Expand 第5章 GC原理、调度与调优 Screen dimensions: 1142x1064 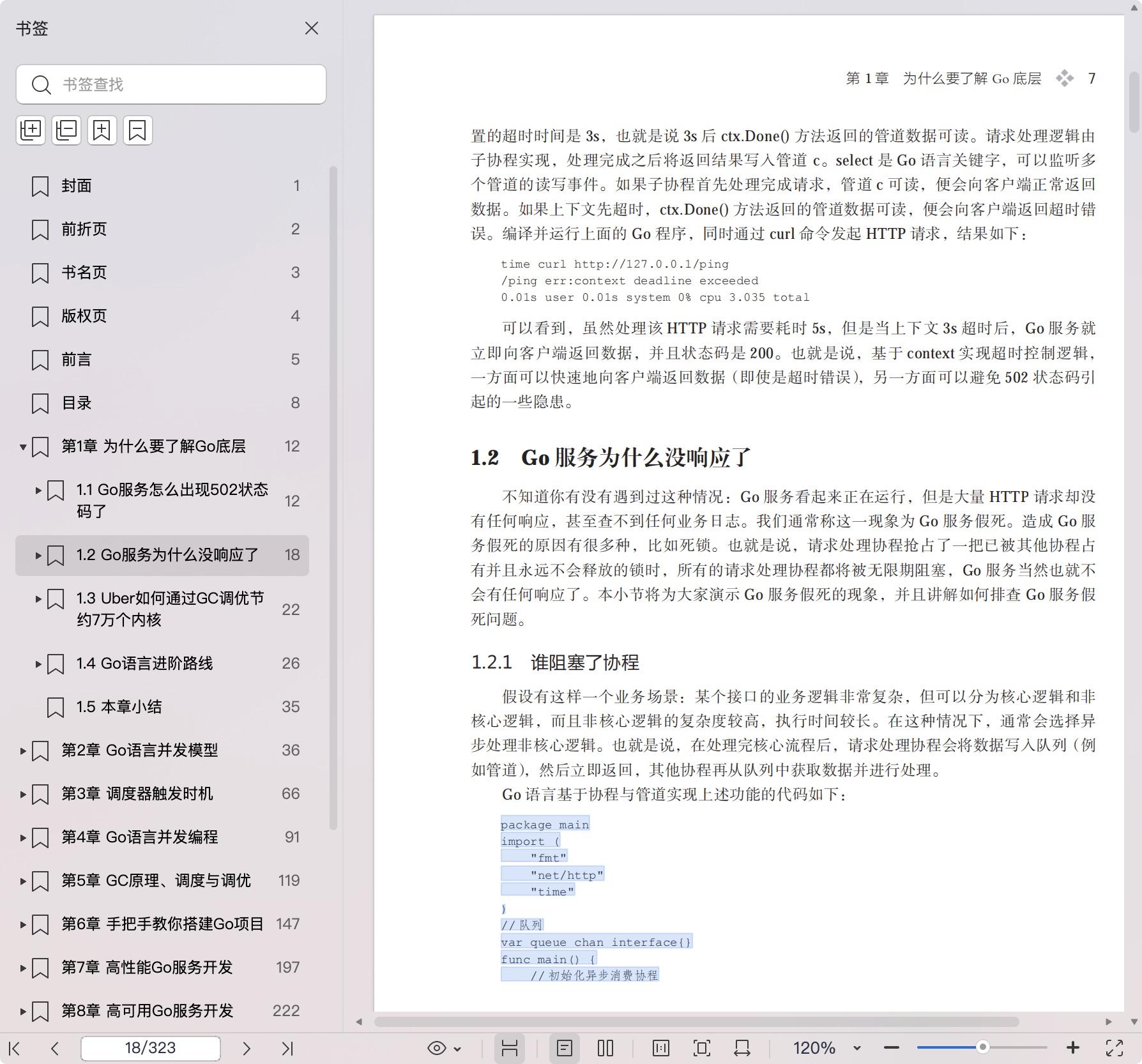click(23, 881)
